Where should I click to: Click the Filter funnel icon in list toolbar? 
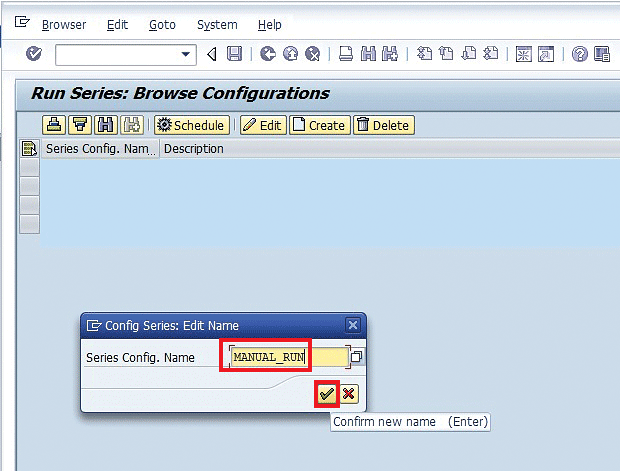pos(80,125)
